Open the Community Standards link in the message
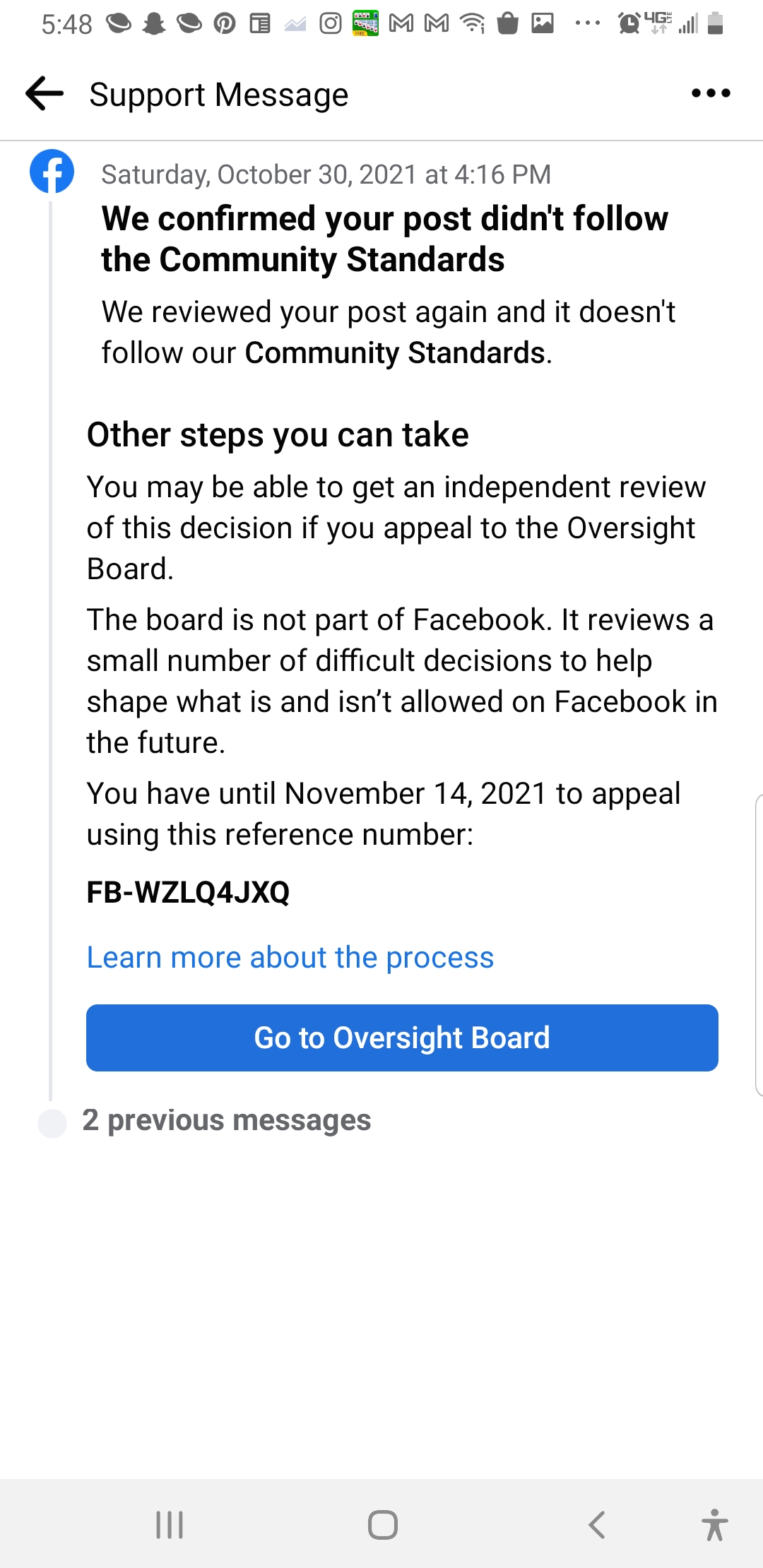 [x=395, y=353]
